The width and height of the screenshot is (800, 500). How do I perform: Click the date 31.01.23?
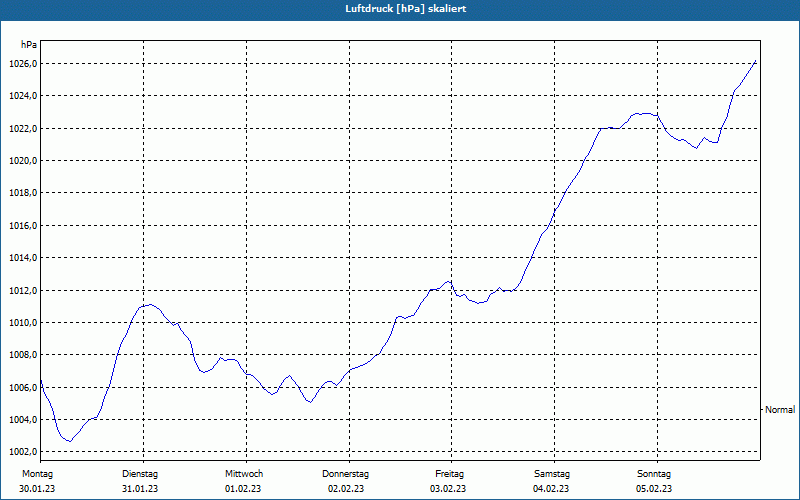point(140,489)
